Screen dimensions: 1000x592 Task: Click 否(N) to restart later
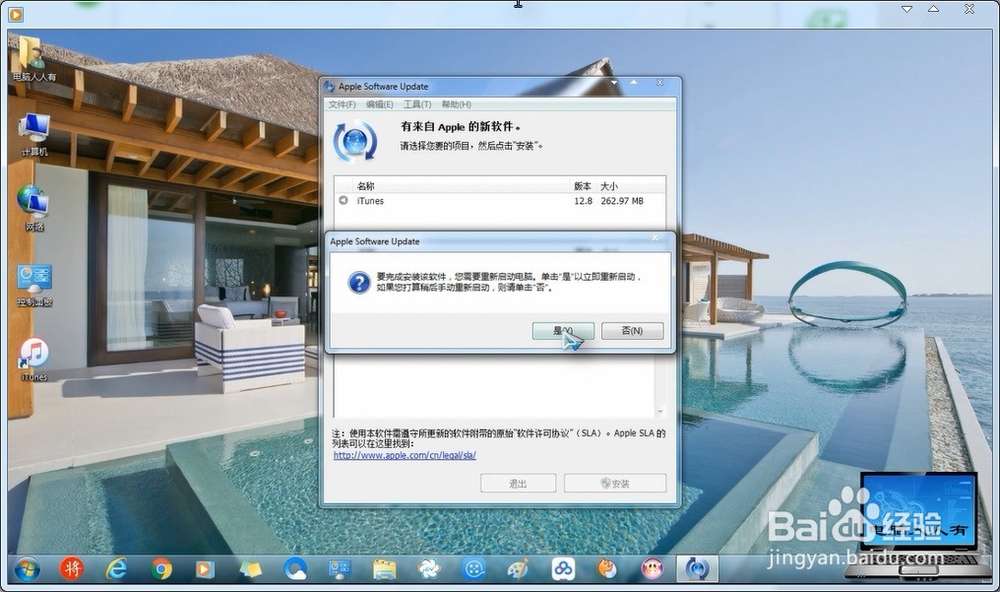pyautogui.click(x=632, y=330)
